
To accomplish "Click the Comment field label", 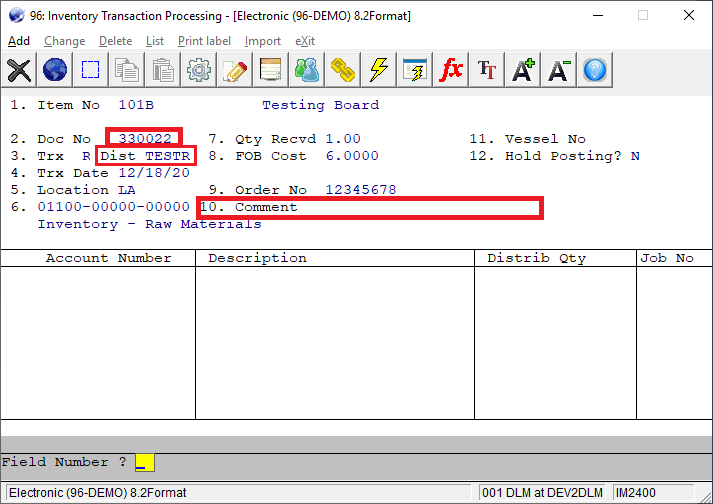I will [266, 207].
